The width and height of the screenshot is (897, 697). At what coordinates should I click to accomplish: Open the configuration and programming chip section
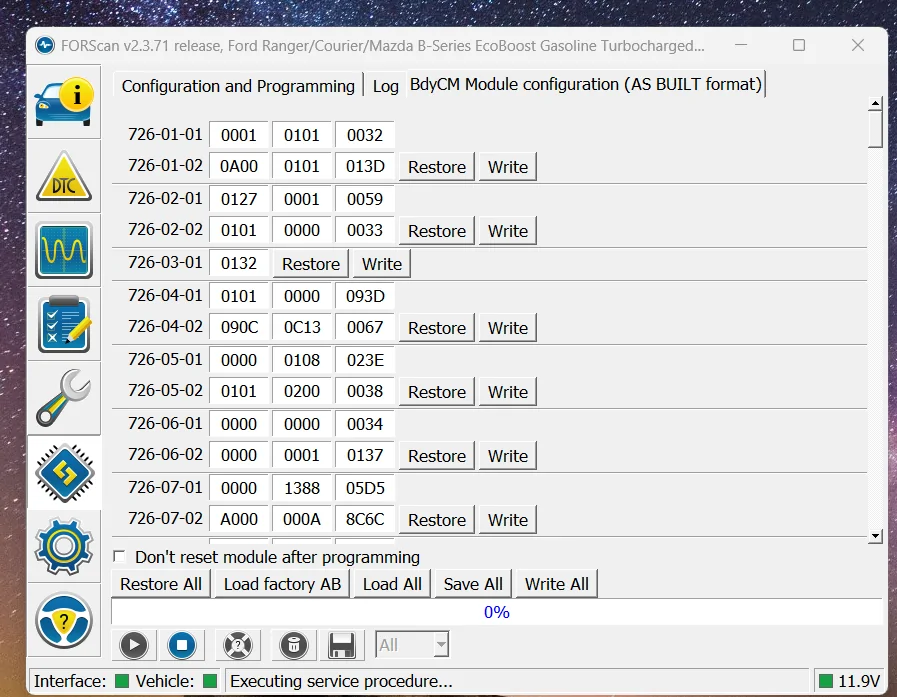(x=63, y=473)
